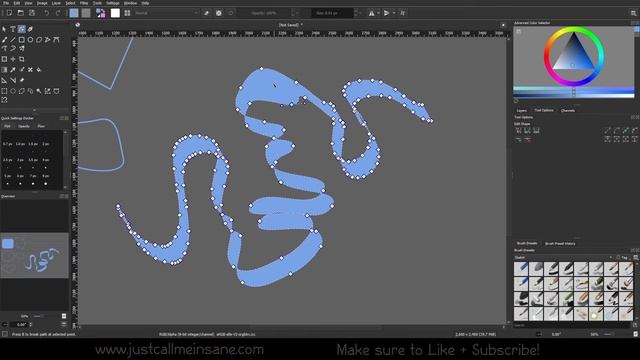Image resolution: width=640 pixels, height=360 pixels.
Task: Select the Gradient tool
Action: coord(4,70)
